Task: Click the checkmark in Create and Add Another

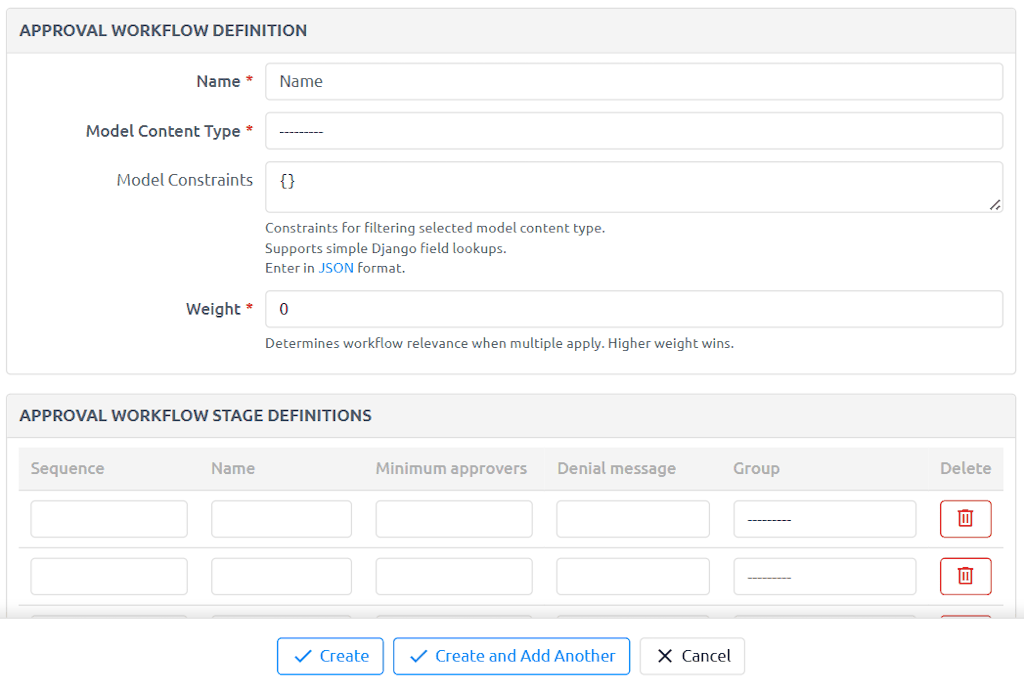Action: 421,656
